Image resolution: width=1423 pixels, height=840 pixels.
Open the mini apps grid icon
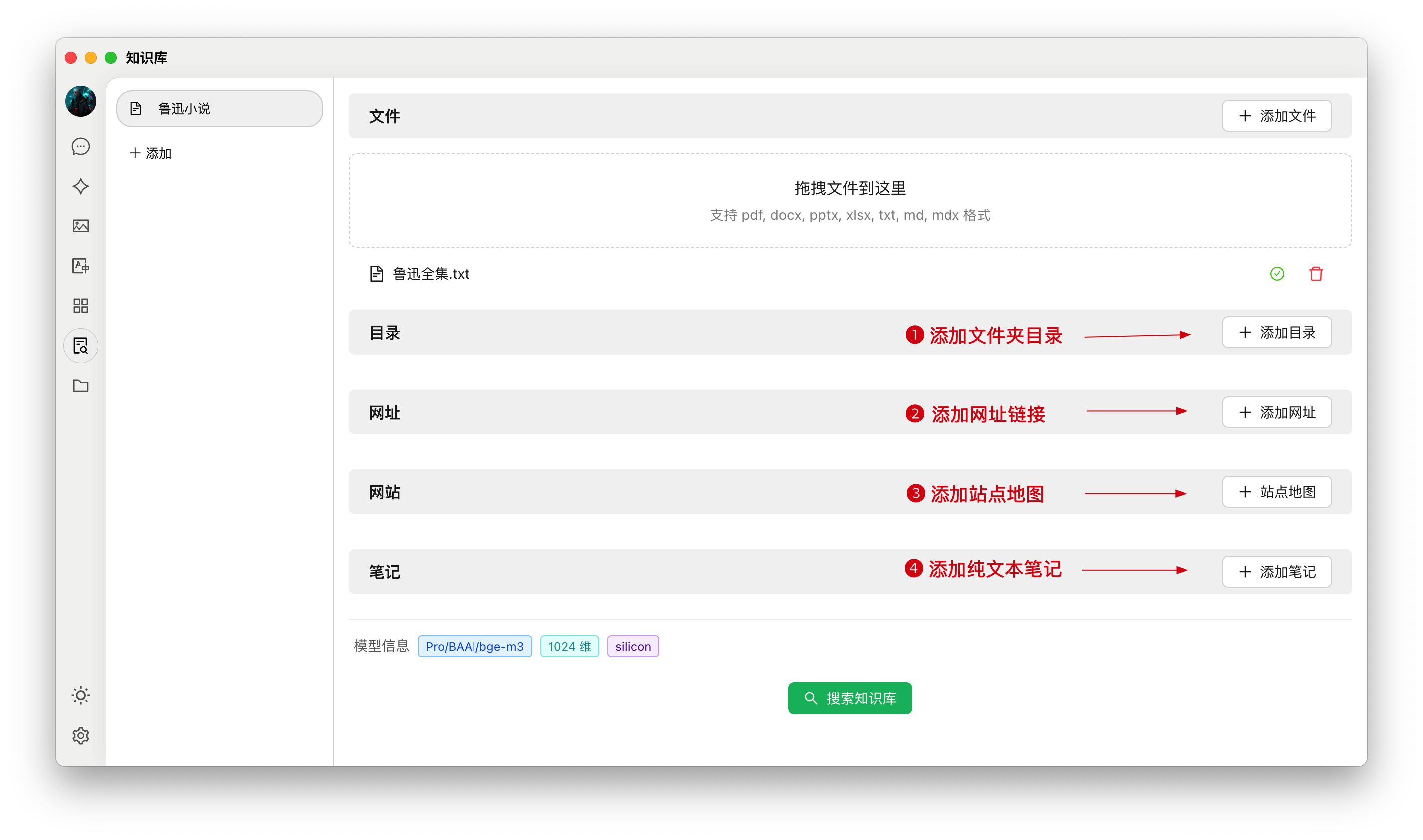tap(80, 306)
